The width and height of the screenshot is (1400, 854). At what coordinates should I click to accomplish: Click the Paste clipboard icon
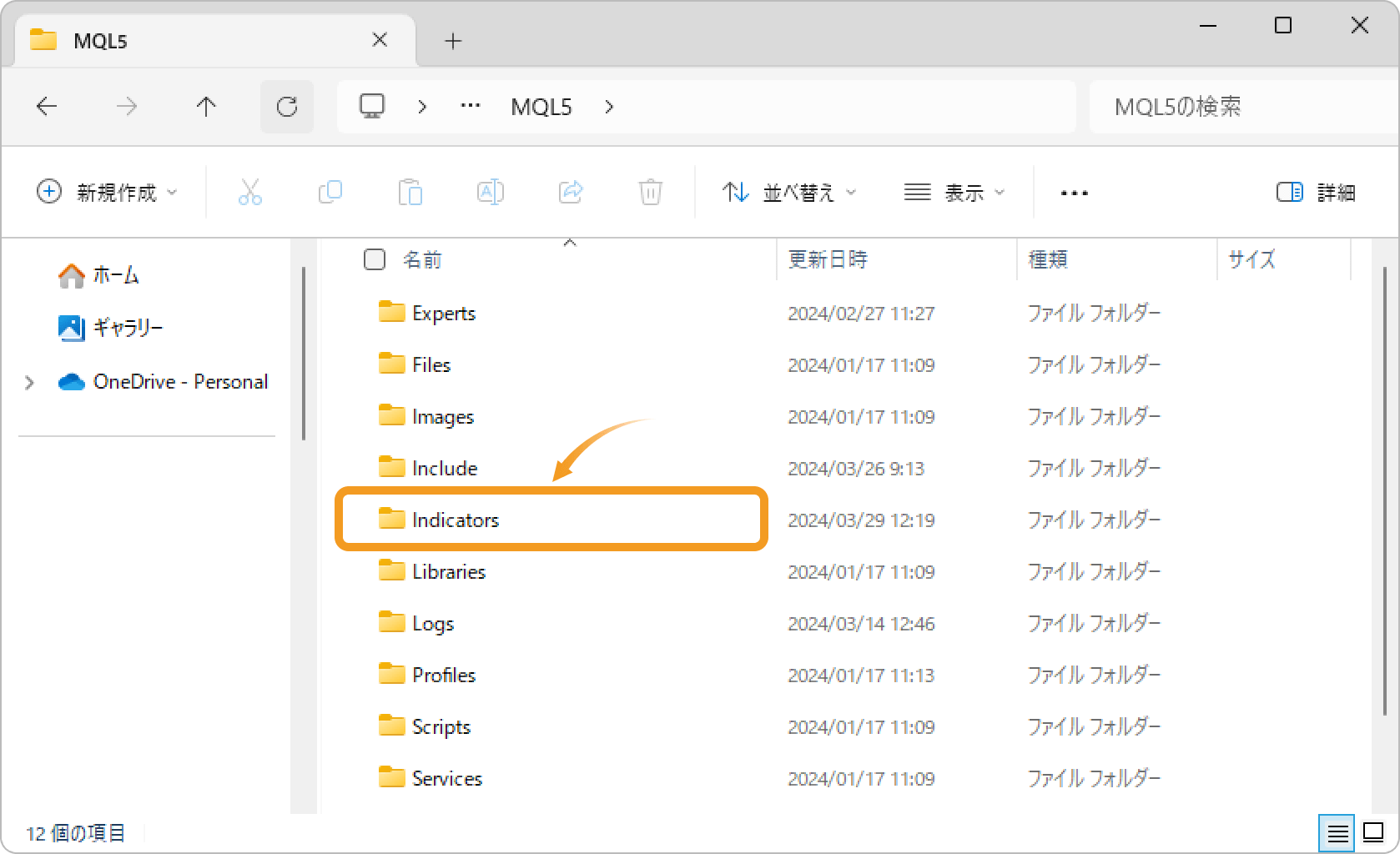coord(410,193)
